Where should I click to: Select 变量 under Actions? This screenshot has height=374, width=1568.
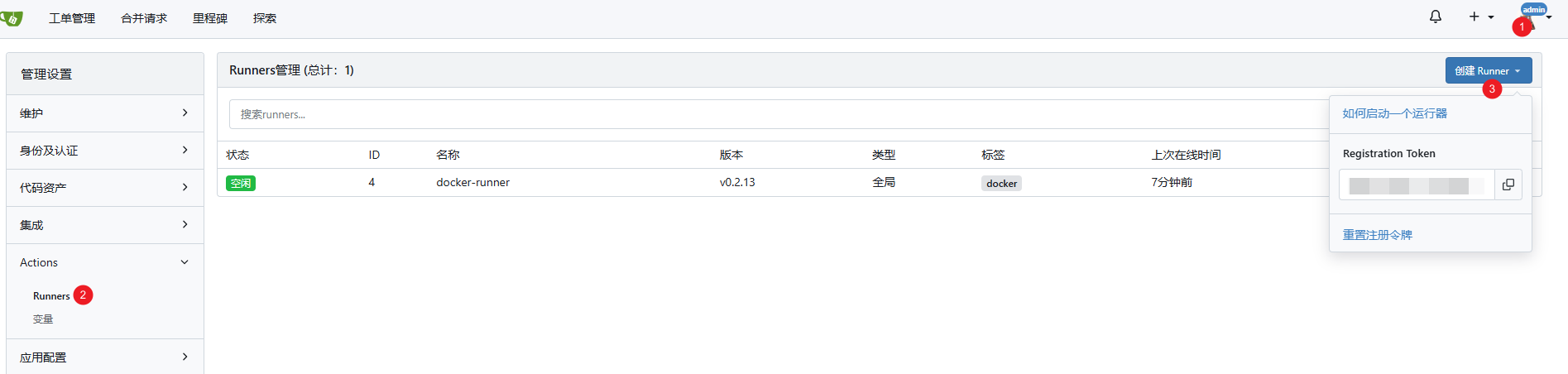43,319
